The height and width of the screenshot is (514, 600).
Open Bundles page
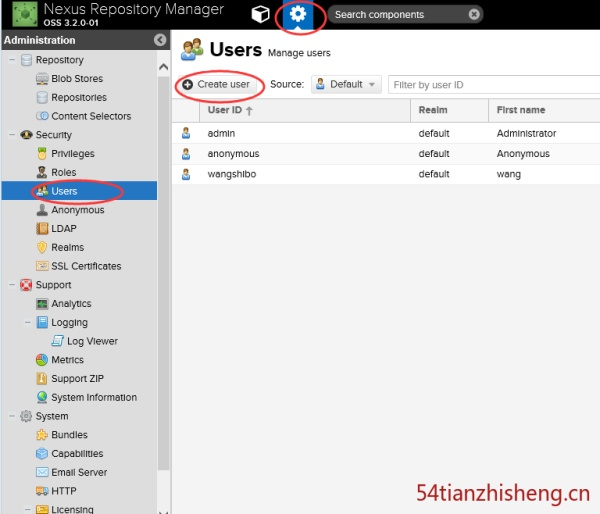tap(69, 435)
